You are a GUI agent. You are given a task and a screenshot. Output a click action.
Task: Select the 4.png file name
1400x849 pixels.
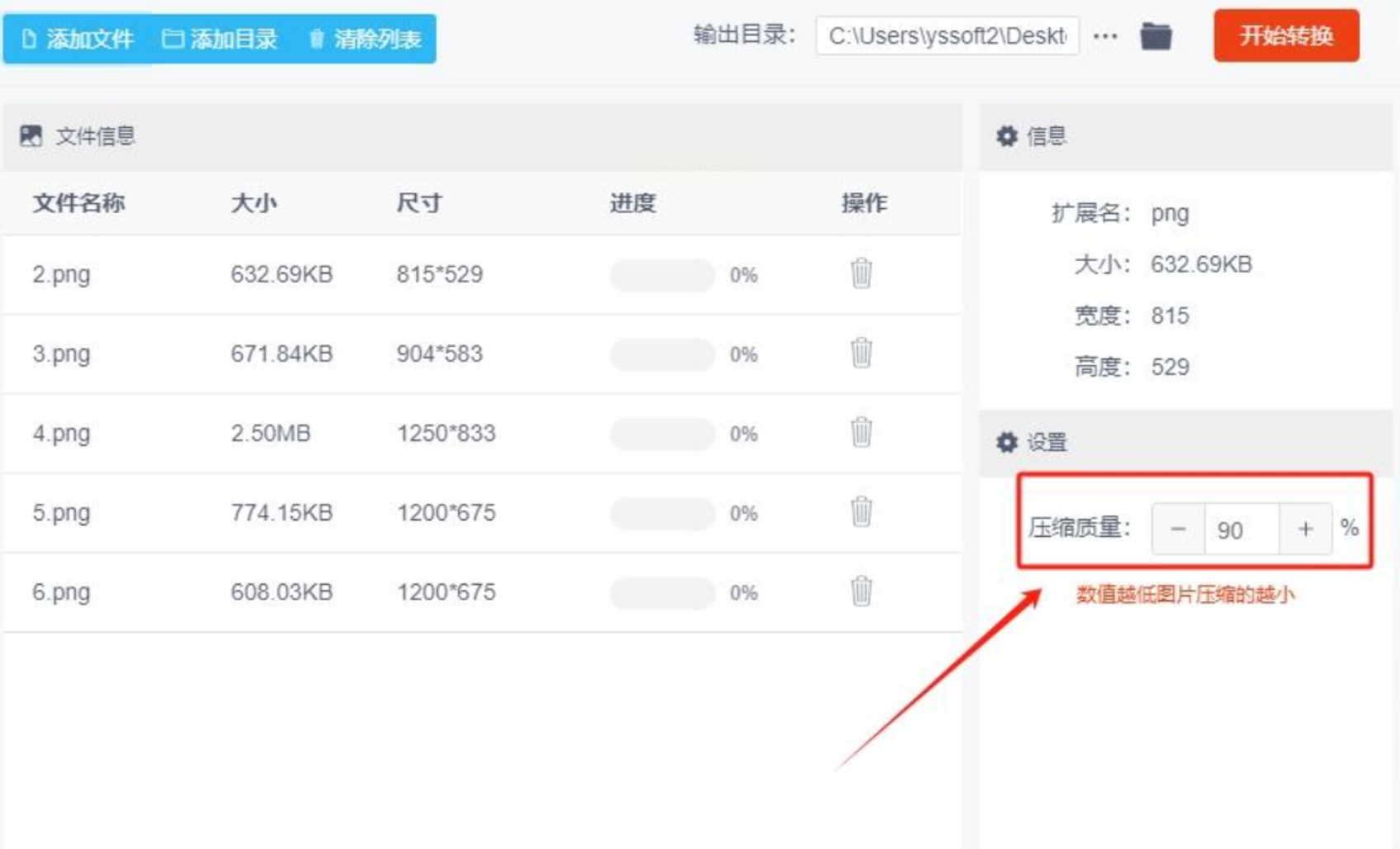tap(61, 434)
